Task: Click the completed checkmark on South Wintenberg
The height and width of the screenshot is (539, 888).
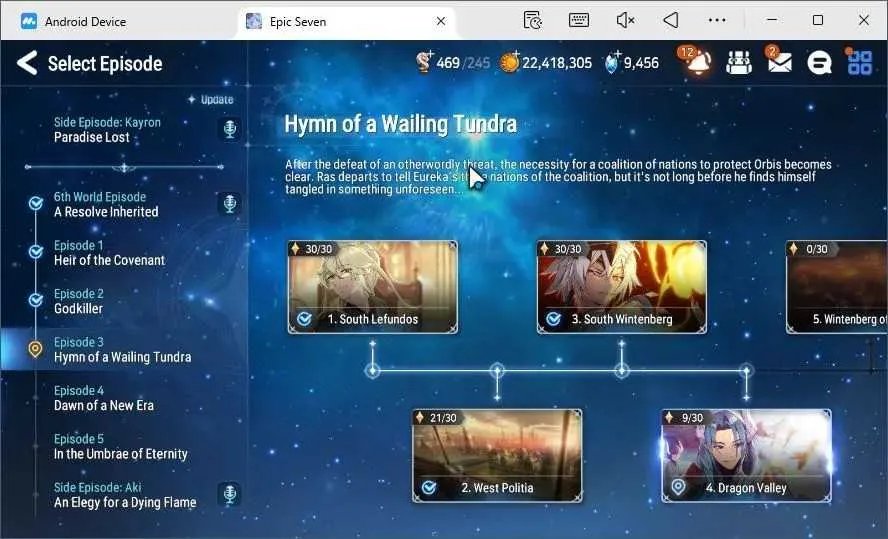Action: (553, 319)
